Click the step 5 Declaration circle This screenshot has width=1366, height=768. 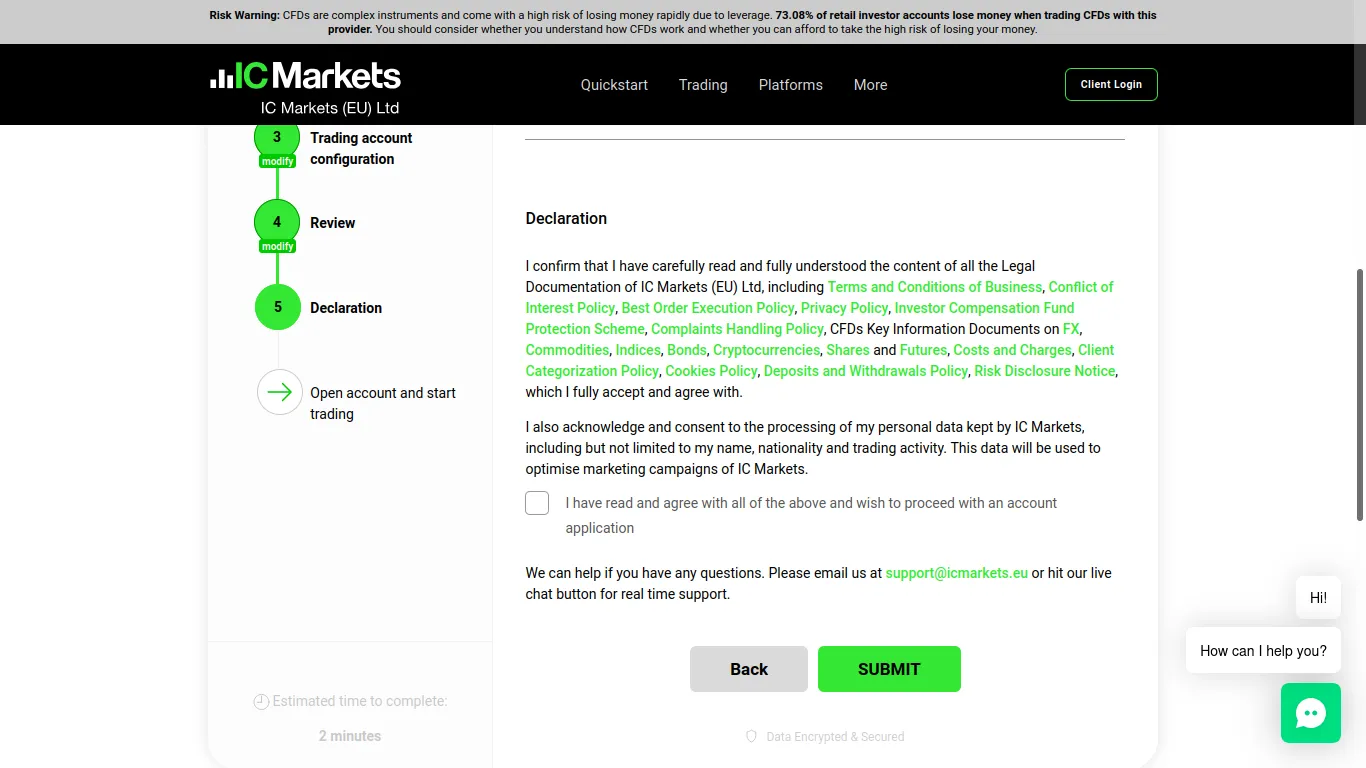[x=278, y=307]
